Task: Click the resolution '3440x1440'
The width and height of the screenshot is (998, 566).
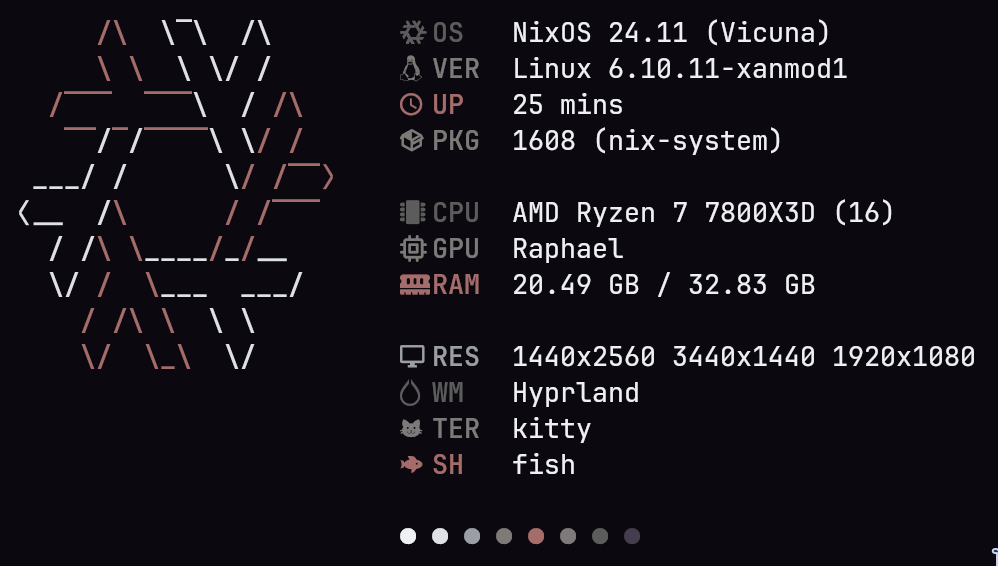Action: [x=743, y=357]
